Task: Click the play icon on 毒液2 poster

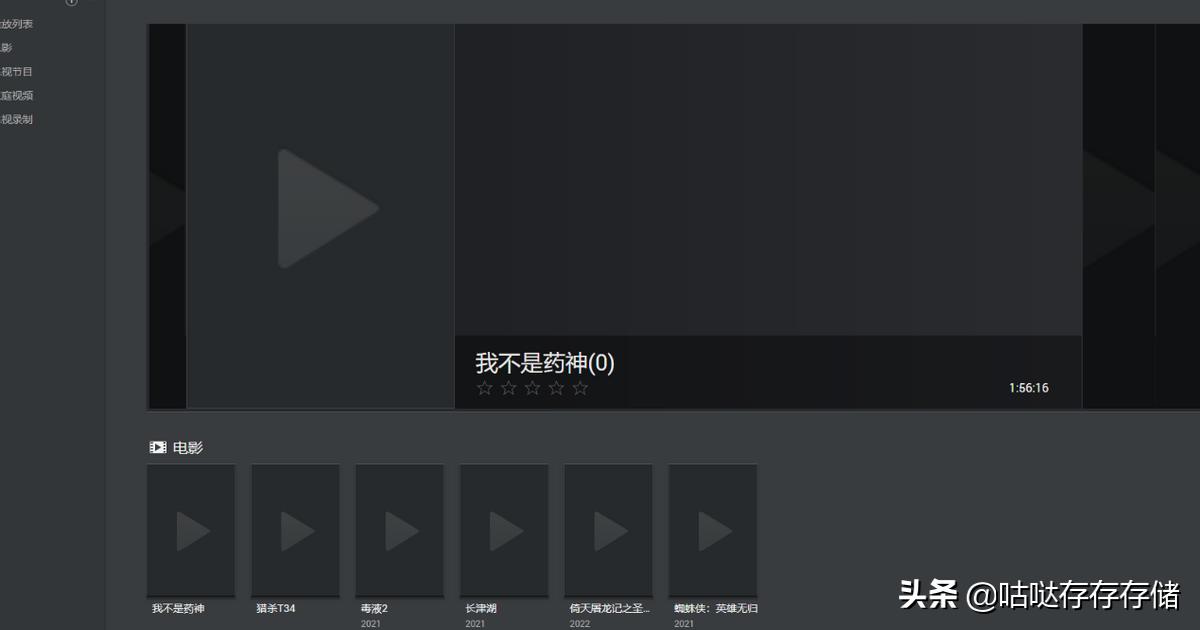Action: coord(399,530)
